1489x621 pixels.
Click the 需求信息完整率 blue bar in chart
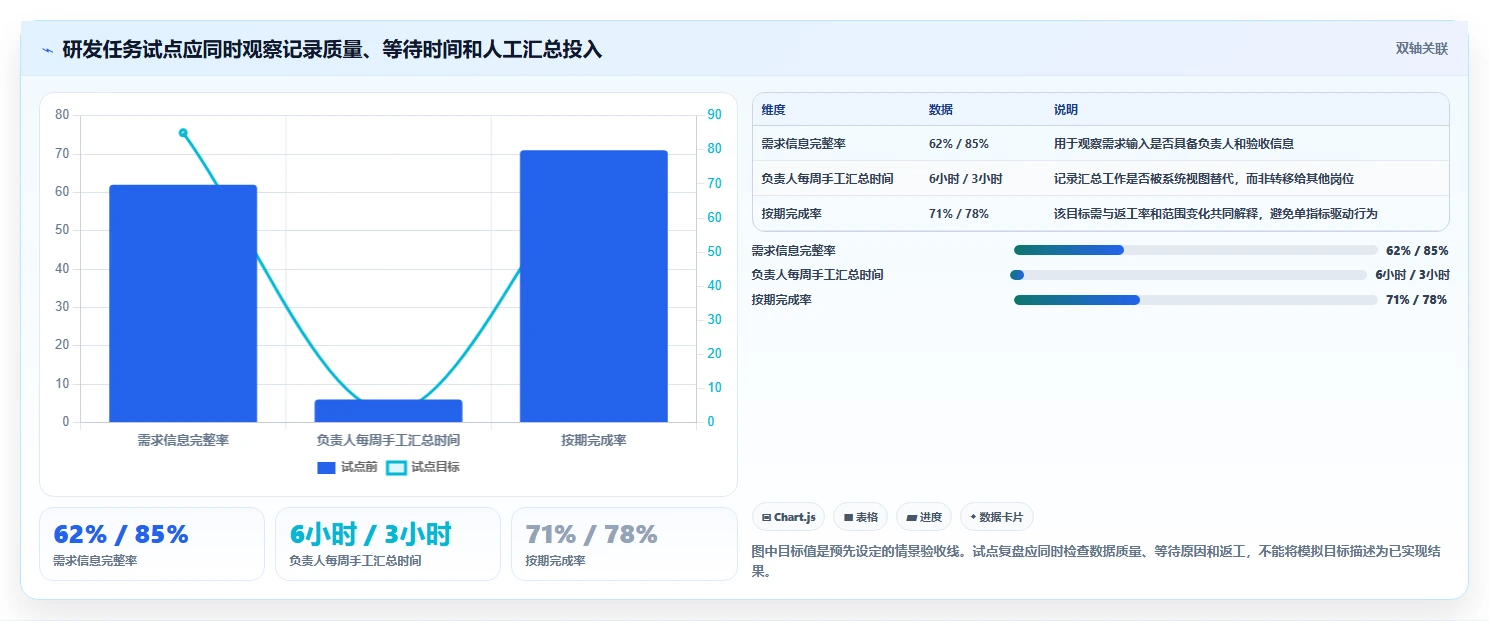pyautogui.click(x=183, y=303)
